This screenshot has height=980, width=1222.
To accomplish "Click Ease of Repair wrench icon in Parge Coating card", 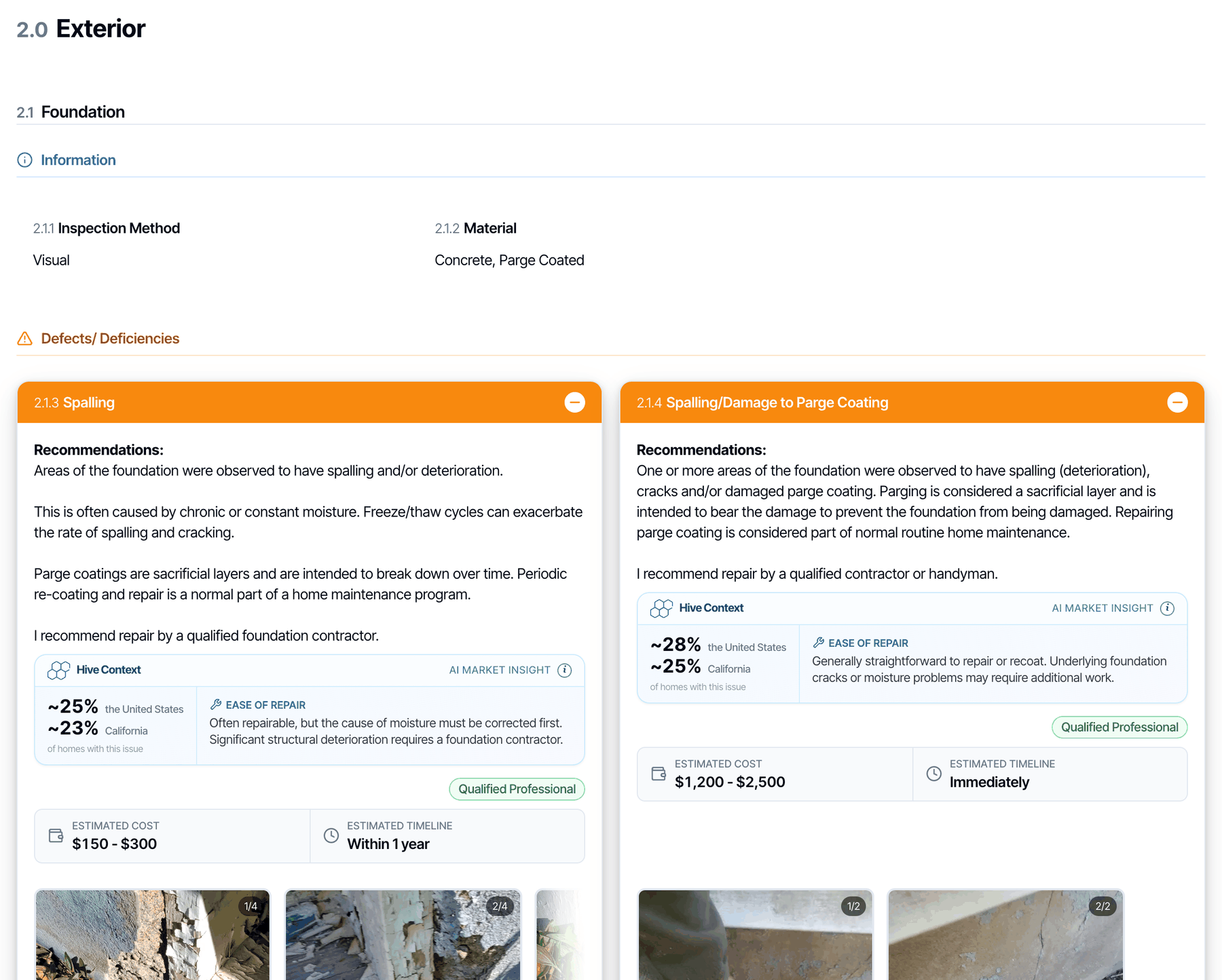I will (819, 643).
